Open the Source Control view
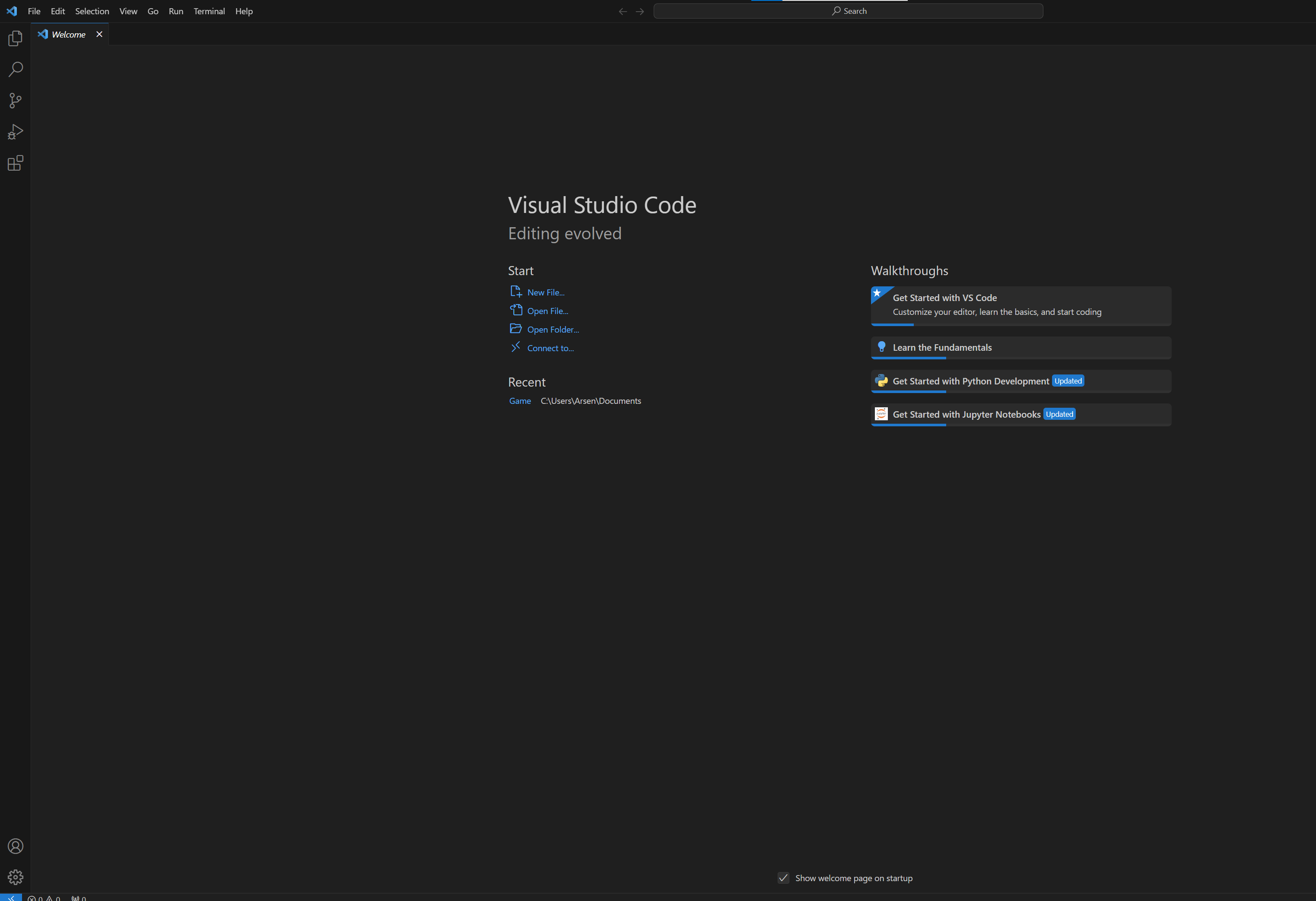1316x901 pixels. tap(15, 101)
